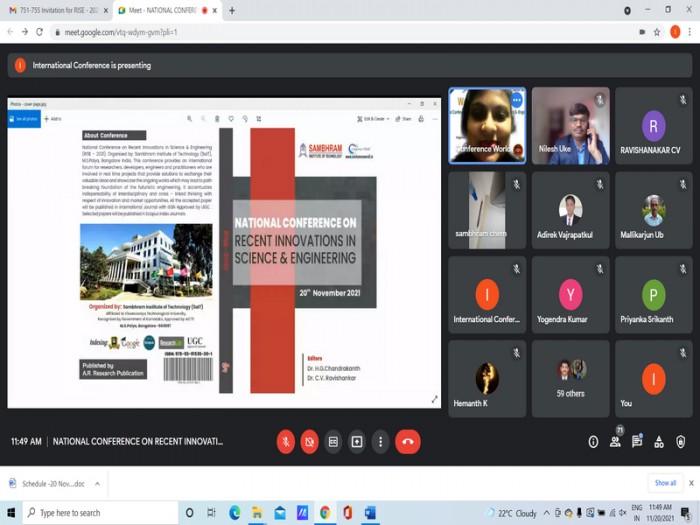
Task: Turn on the camera in Meet
Action: pyautogui.click(x=309, y=441)
